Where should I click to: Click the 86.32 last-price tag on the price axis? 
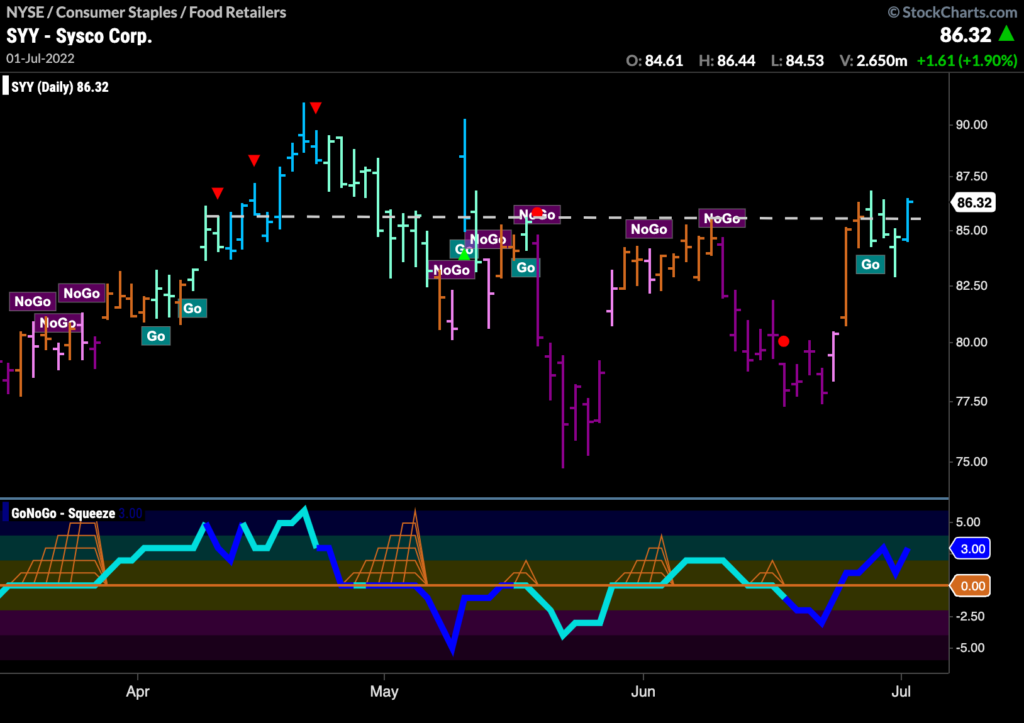[x=972, y=202]
